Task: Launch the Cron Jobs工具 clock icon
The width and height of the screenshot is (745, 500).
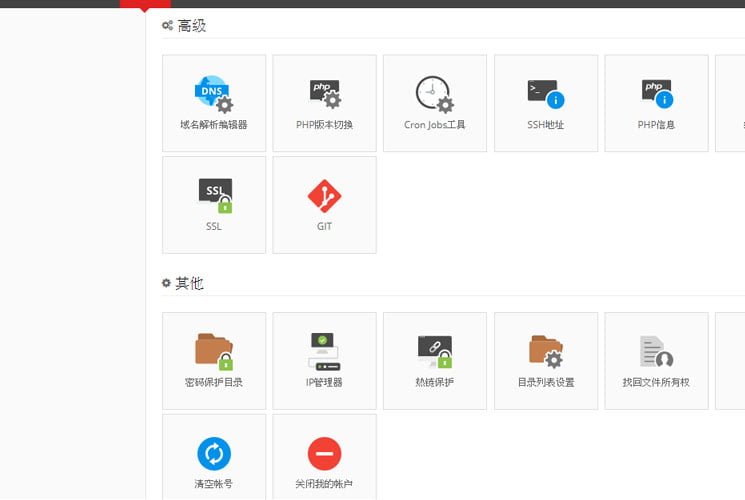Action: [434, 94]
